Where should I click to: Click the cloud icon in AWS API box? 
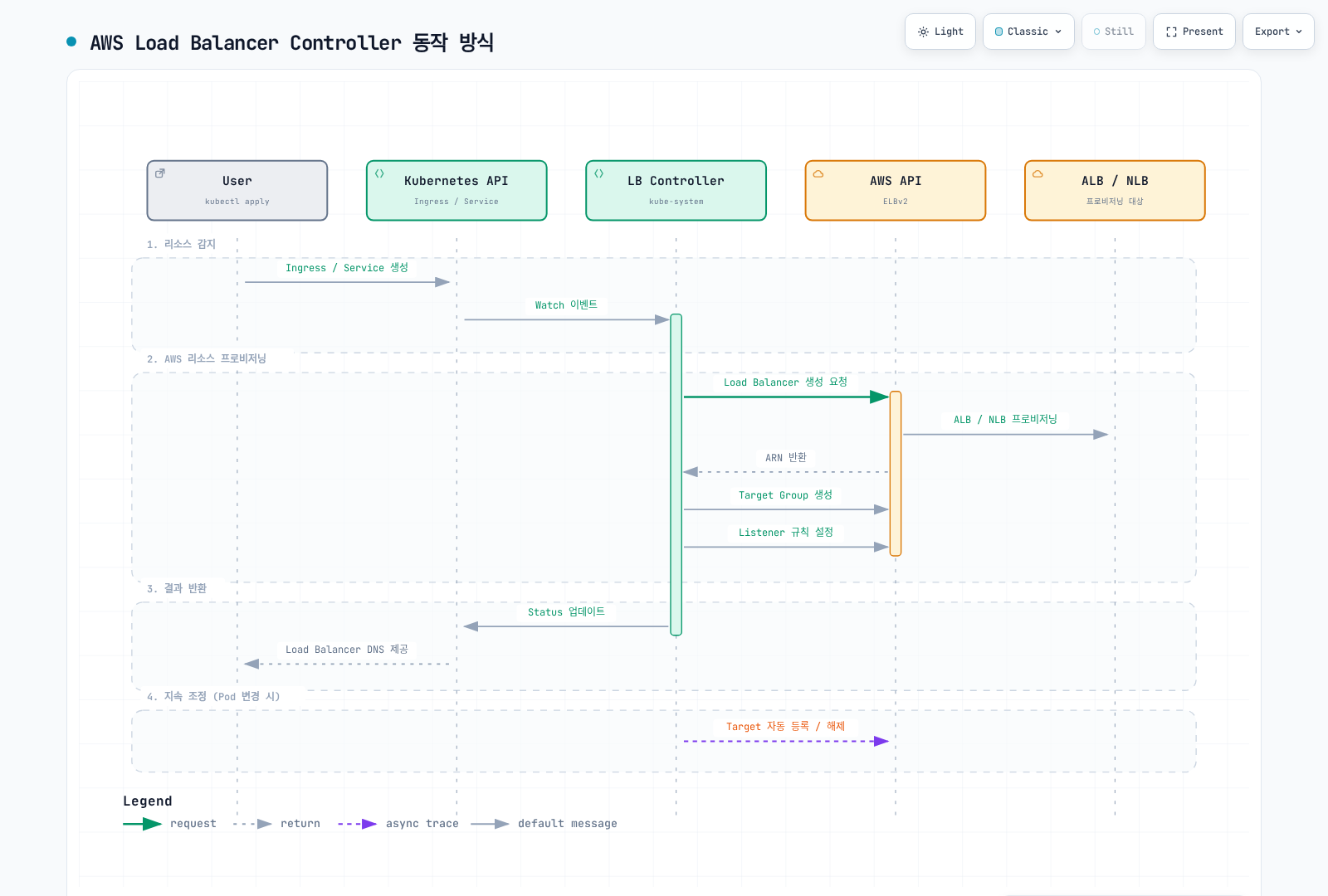pos(818,173)
